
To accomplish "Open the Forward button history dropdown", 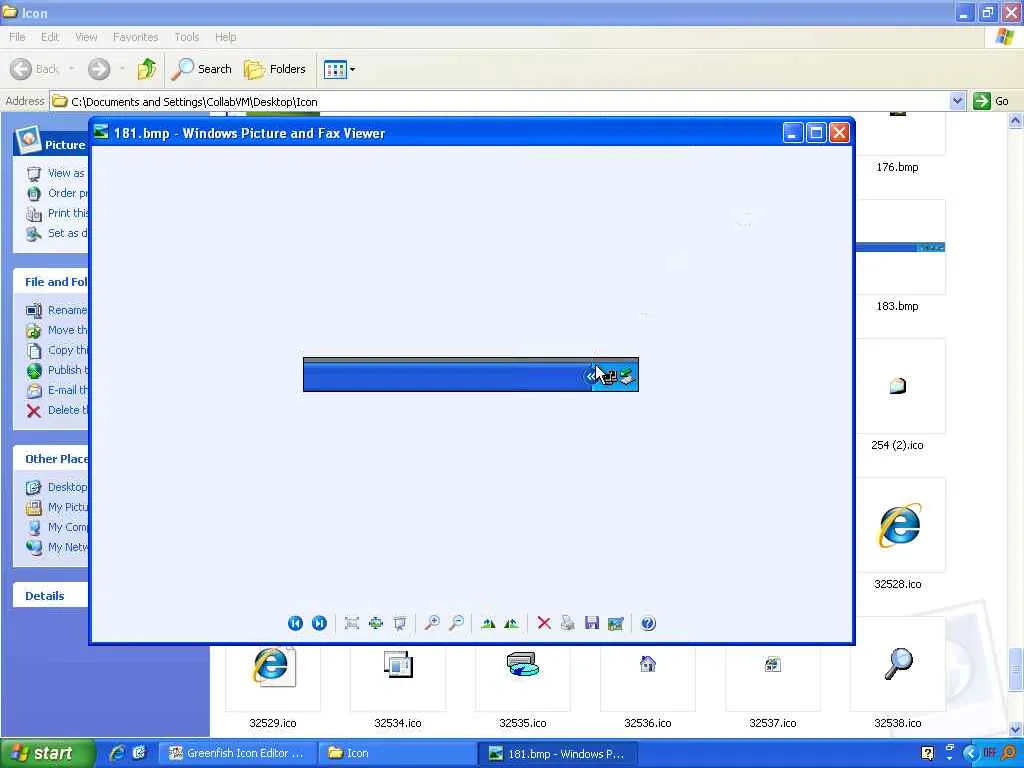I will (122, 69).
